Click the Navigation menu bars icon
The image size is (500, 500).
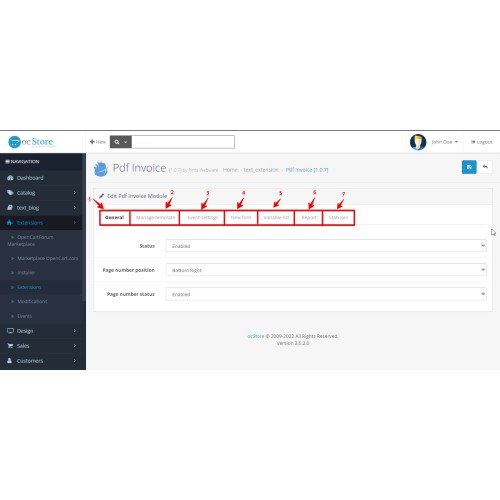(x=7, y=162)
